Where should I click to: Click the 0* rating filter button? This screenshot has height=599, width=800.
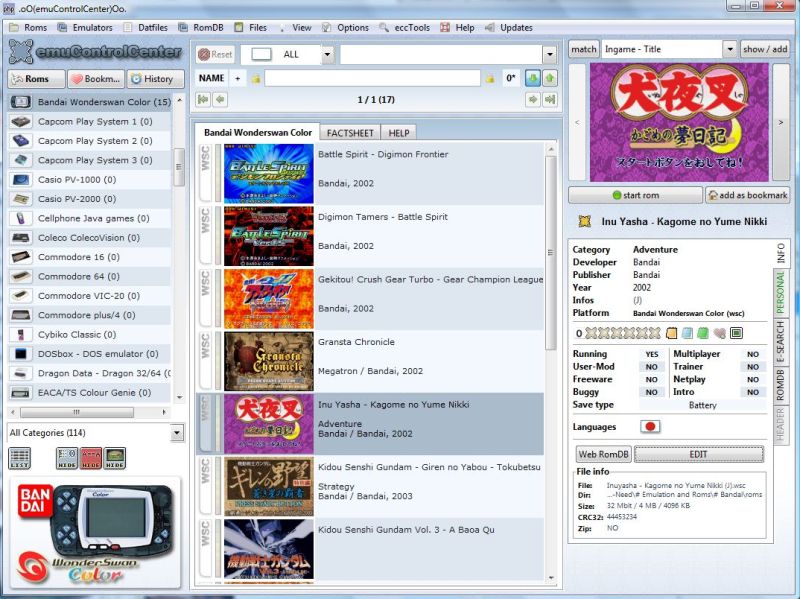511,78
